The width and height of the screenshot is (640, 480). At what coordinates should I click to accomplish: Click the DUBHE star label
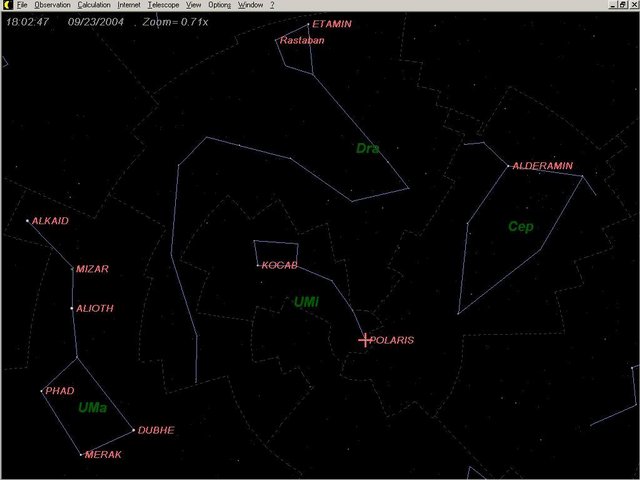(x=156, y=430)
